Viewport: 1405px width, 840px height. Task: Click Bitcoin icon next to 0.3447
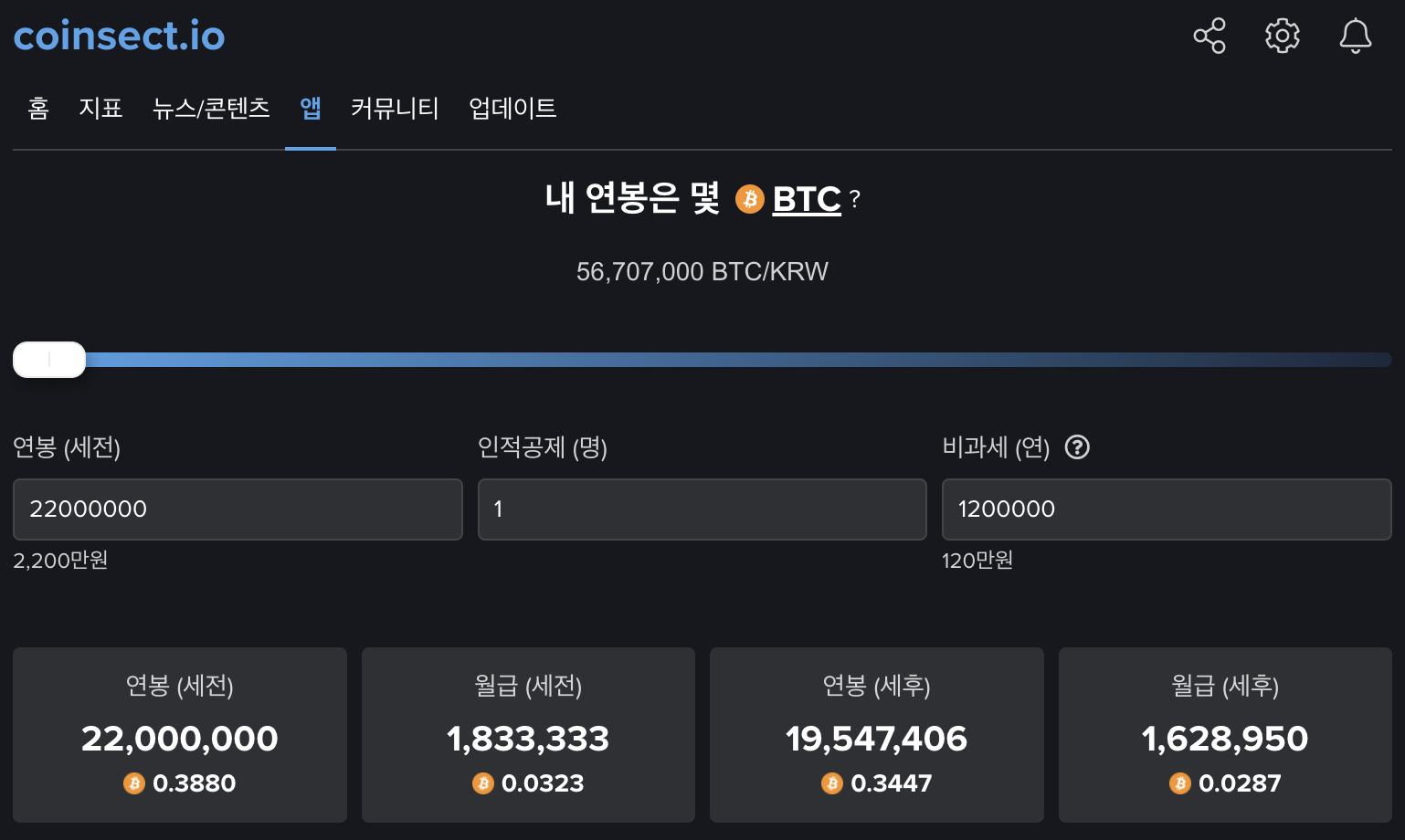pyautogui.click(x=831, y=783)
